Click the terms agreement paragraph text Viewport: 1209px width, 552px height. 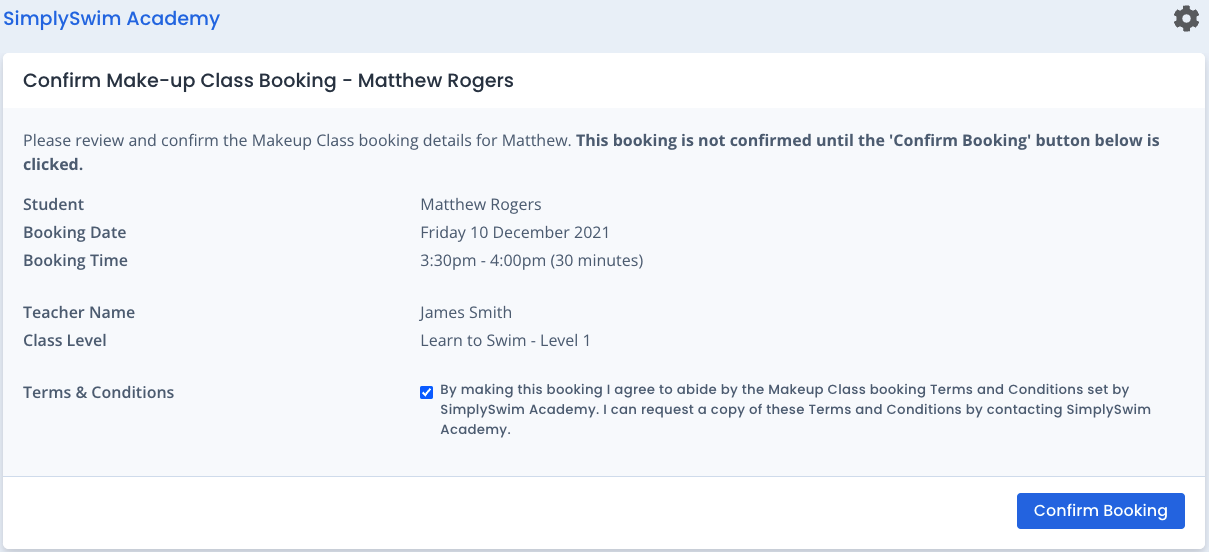[x=784, y=409]
